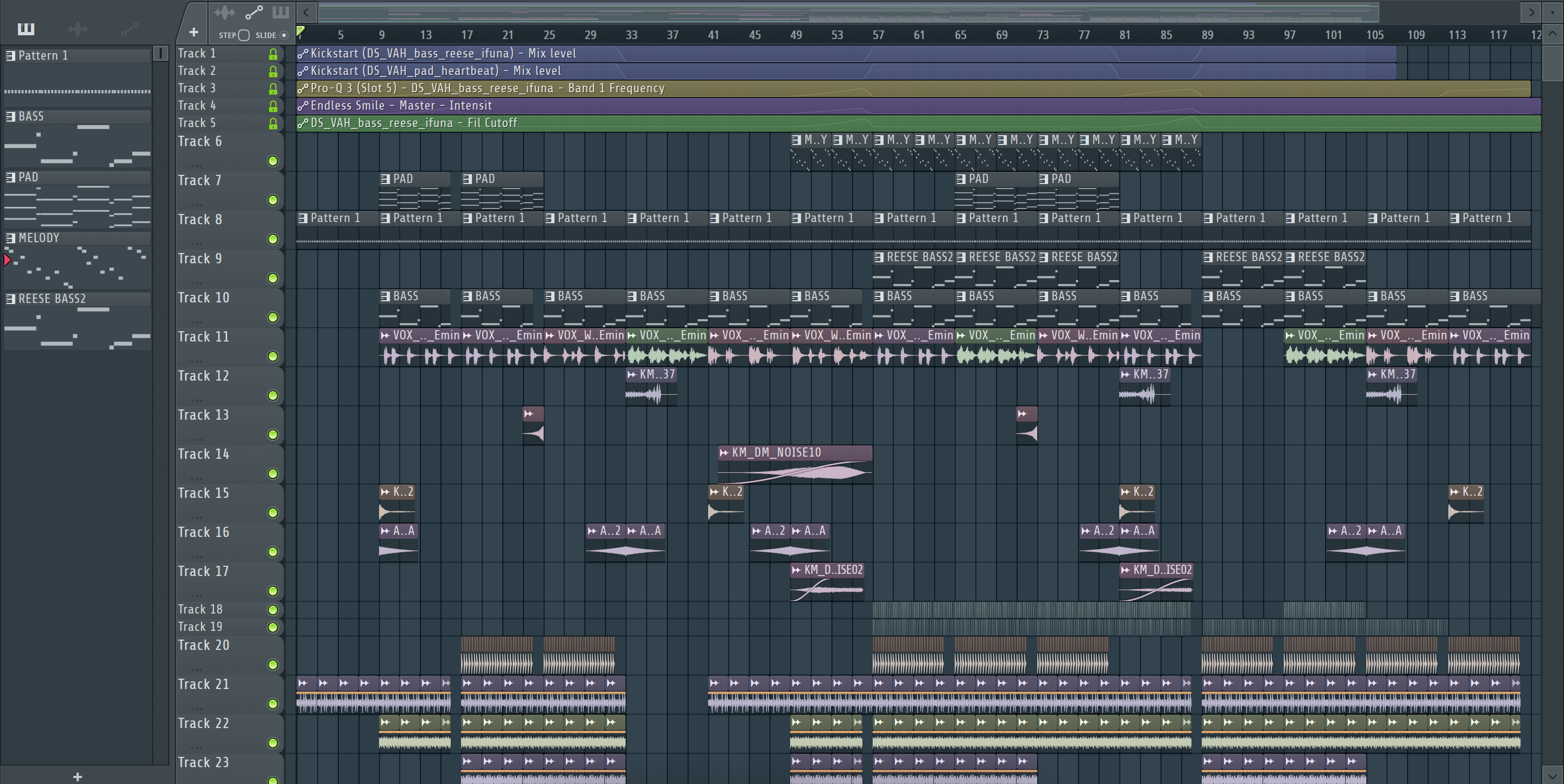Click the playlist overview minimap strip
This screenshot has width=1564, height=784.
[x=848, y=12]
